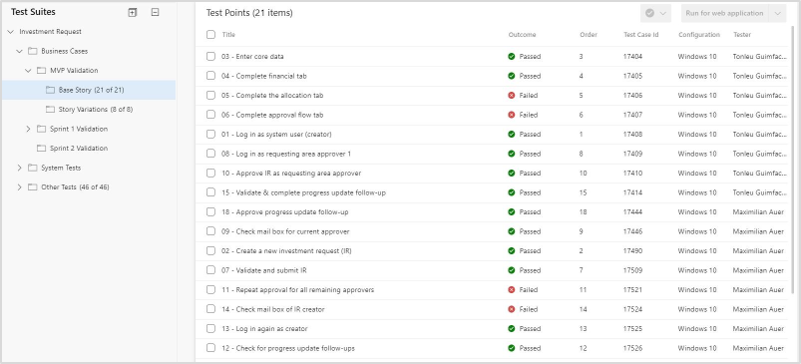Image resolution: width=801 pixels, height=364 pixels.
Task: Click the Sprint 2 Validation folder icon
Action: [41, 148]
